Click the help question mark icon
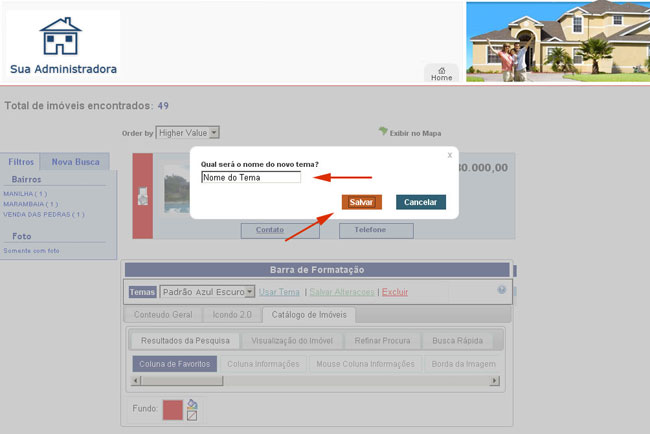Screen dimensions: 650x434 click(x=502, y=290)
